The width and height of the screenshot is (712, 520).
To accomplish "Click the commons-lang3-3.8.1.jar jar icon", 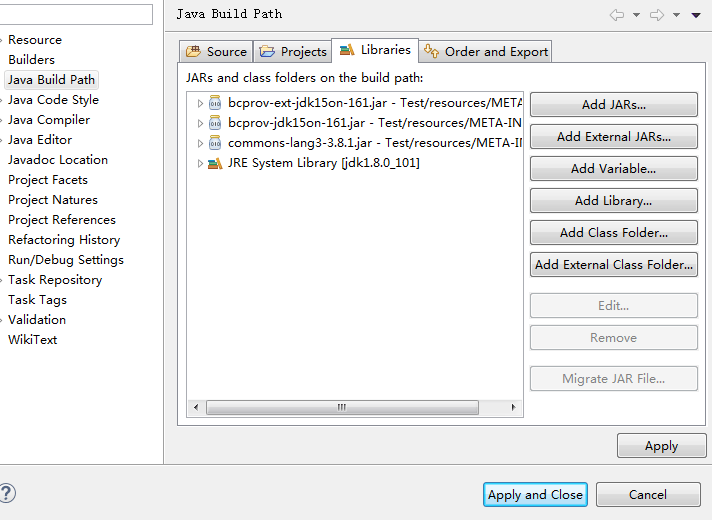I will tap(215, 143).
